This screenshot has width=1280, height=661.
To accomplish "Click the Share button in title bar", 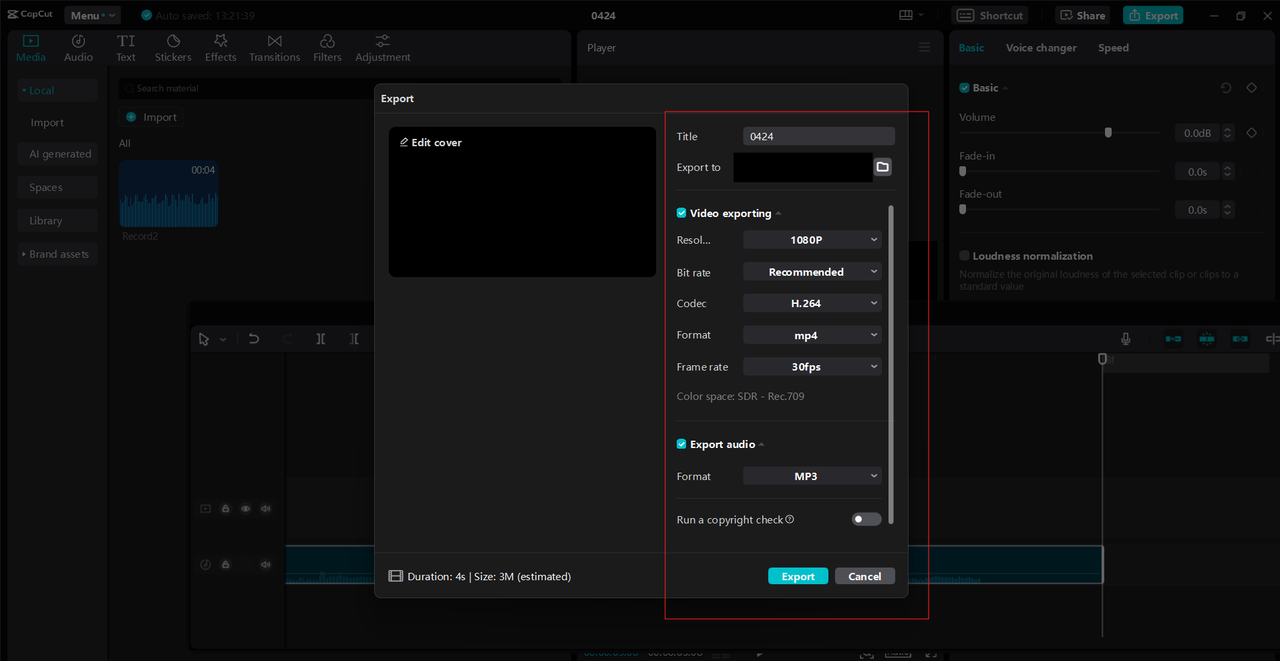I will [1083, 15].
